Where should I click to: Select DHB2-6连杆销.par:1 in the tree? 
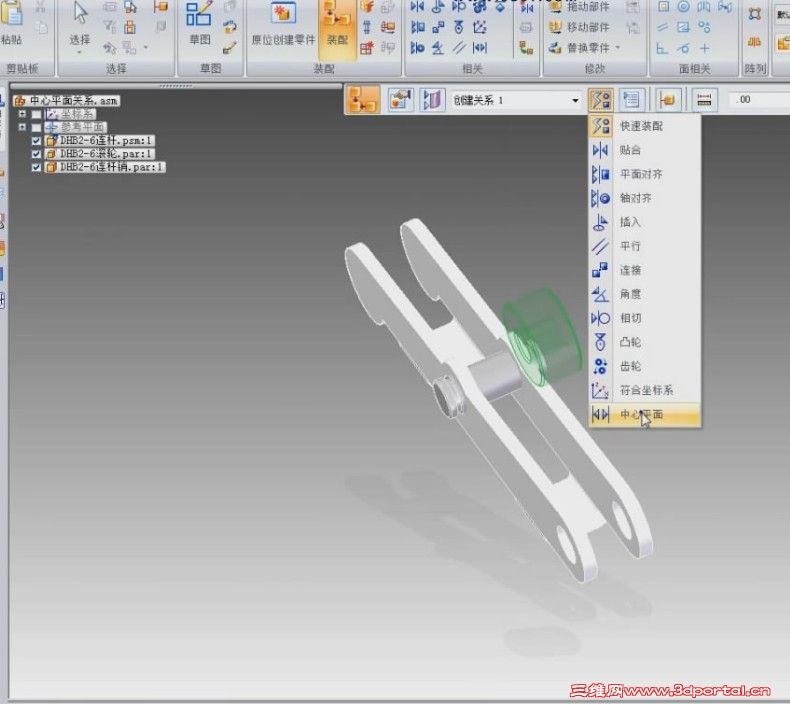coord(105,167)
